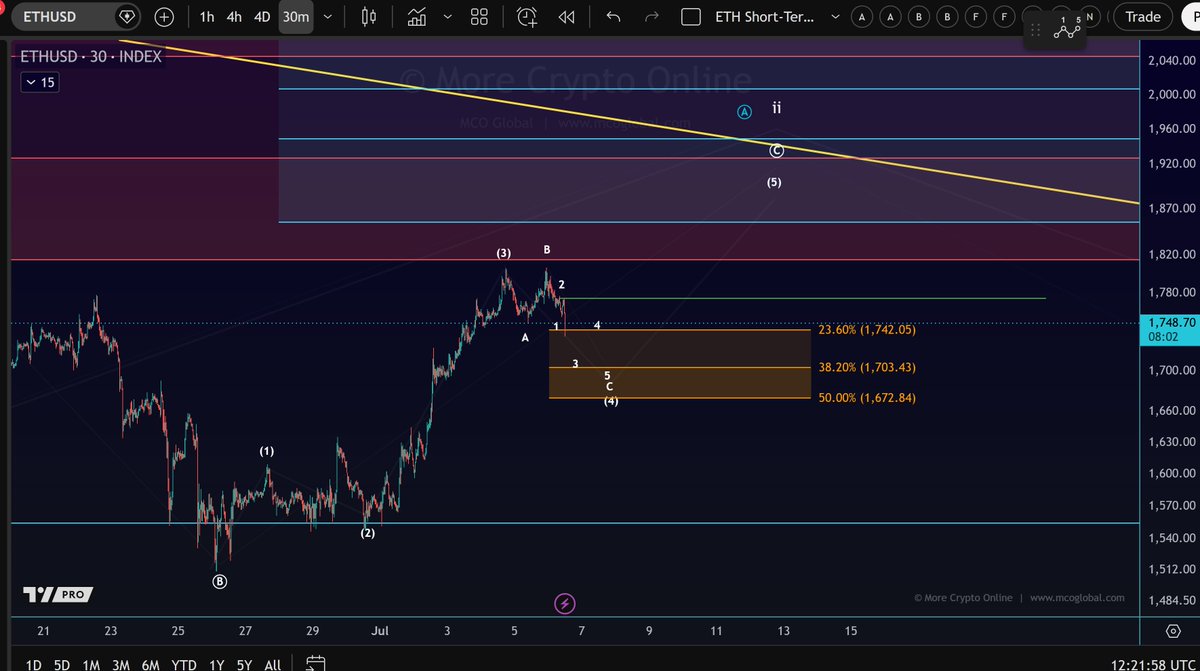
Task: Start bar Replay mode
Action: [x=566, y=16]
